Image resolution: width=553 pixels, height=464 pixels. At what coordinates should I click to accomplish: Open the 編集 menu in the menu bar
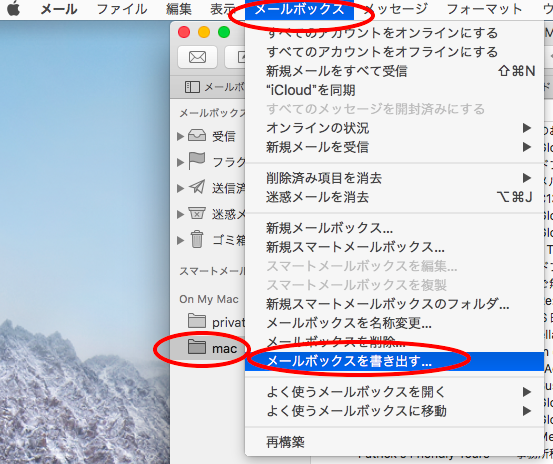pos(179,9)
